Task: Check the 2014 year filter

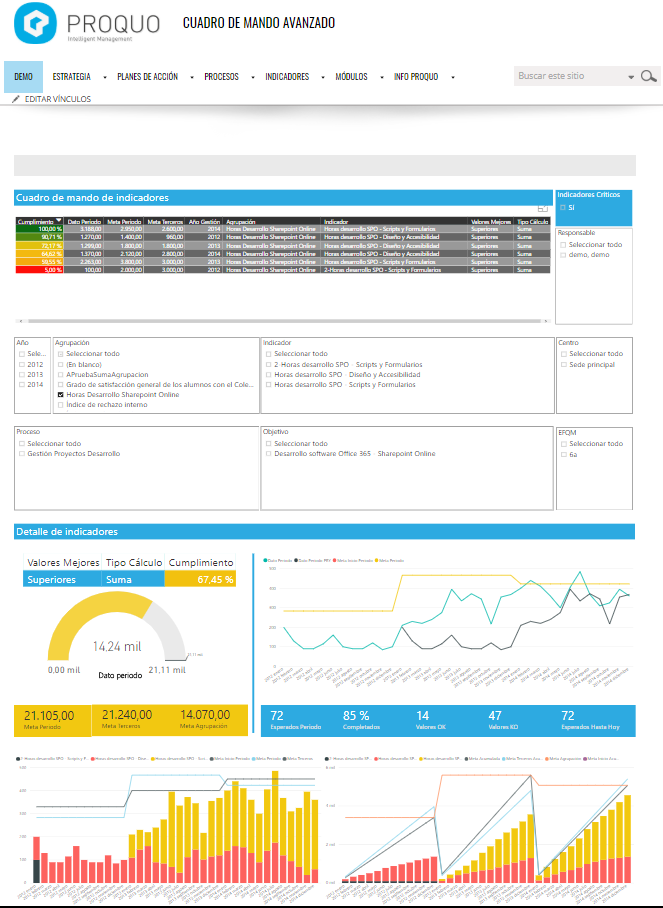Action: coord(22,385)
